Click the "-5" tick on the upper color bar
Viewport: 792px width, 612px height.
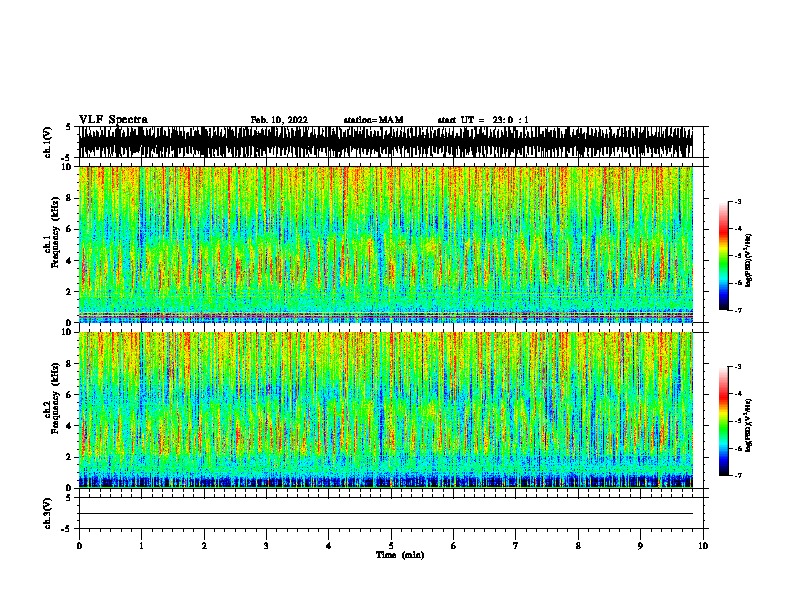[737, 256]
